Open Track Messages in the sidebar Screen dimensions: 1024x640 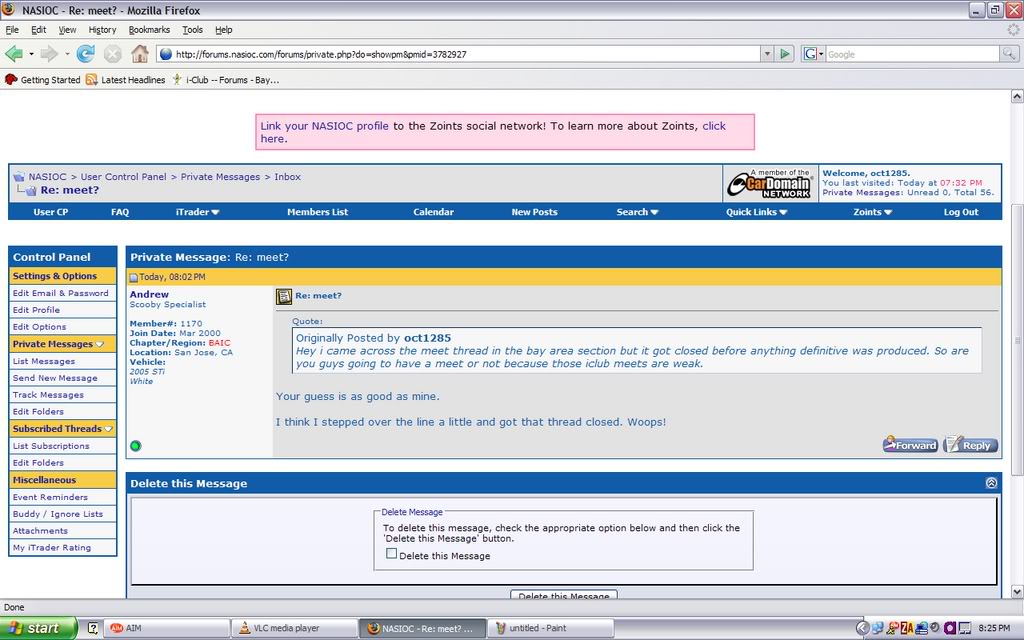[48, 395]
